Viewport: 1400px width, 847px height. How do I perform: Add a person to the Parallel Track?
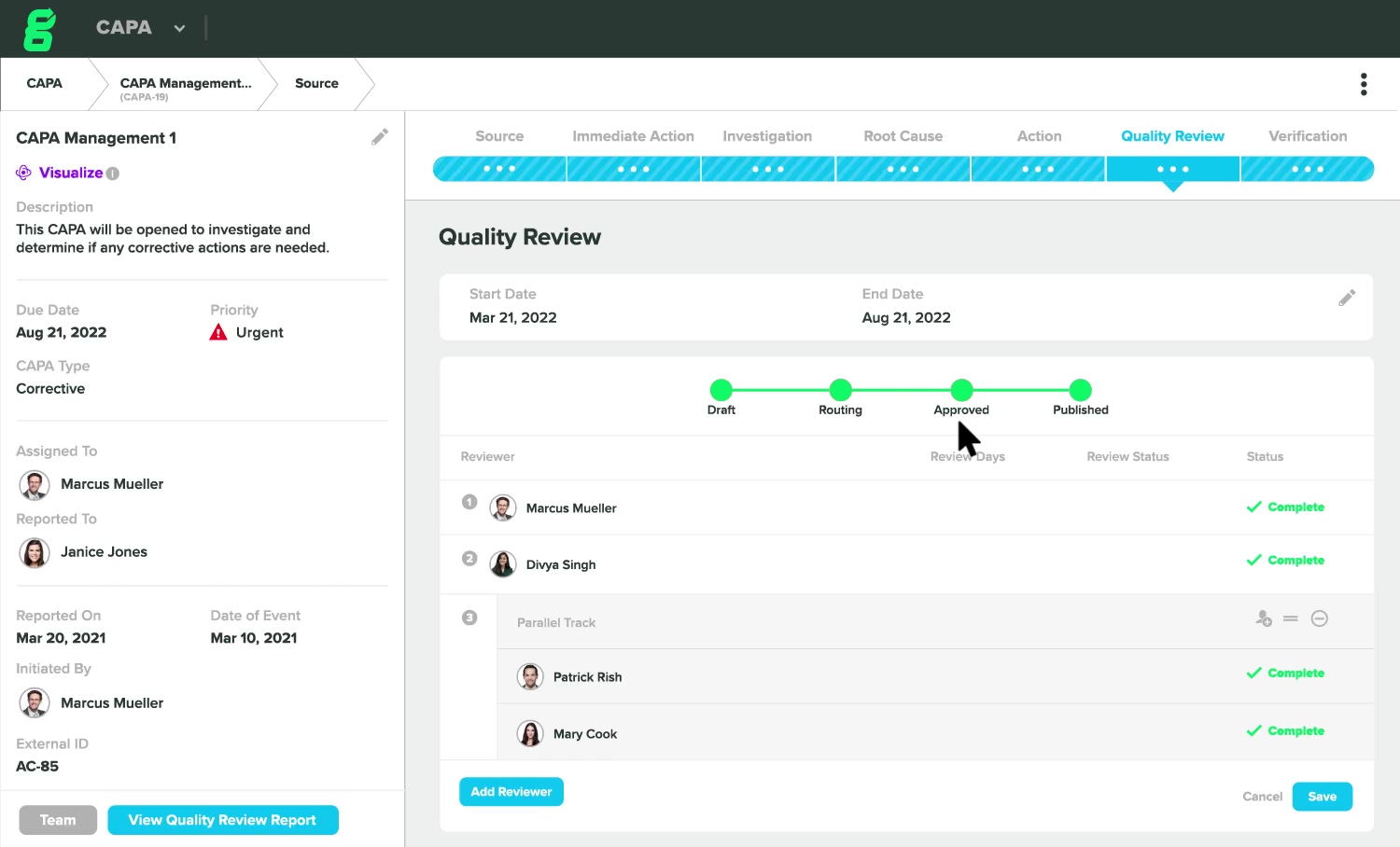pos(1264,618)
